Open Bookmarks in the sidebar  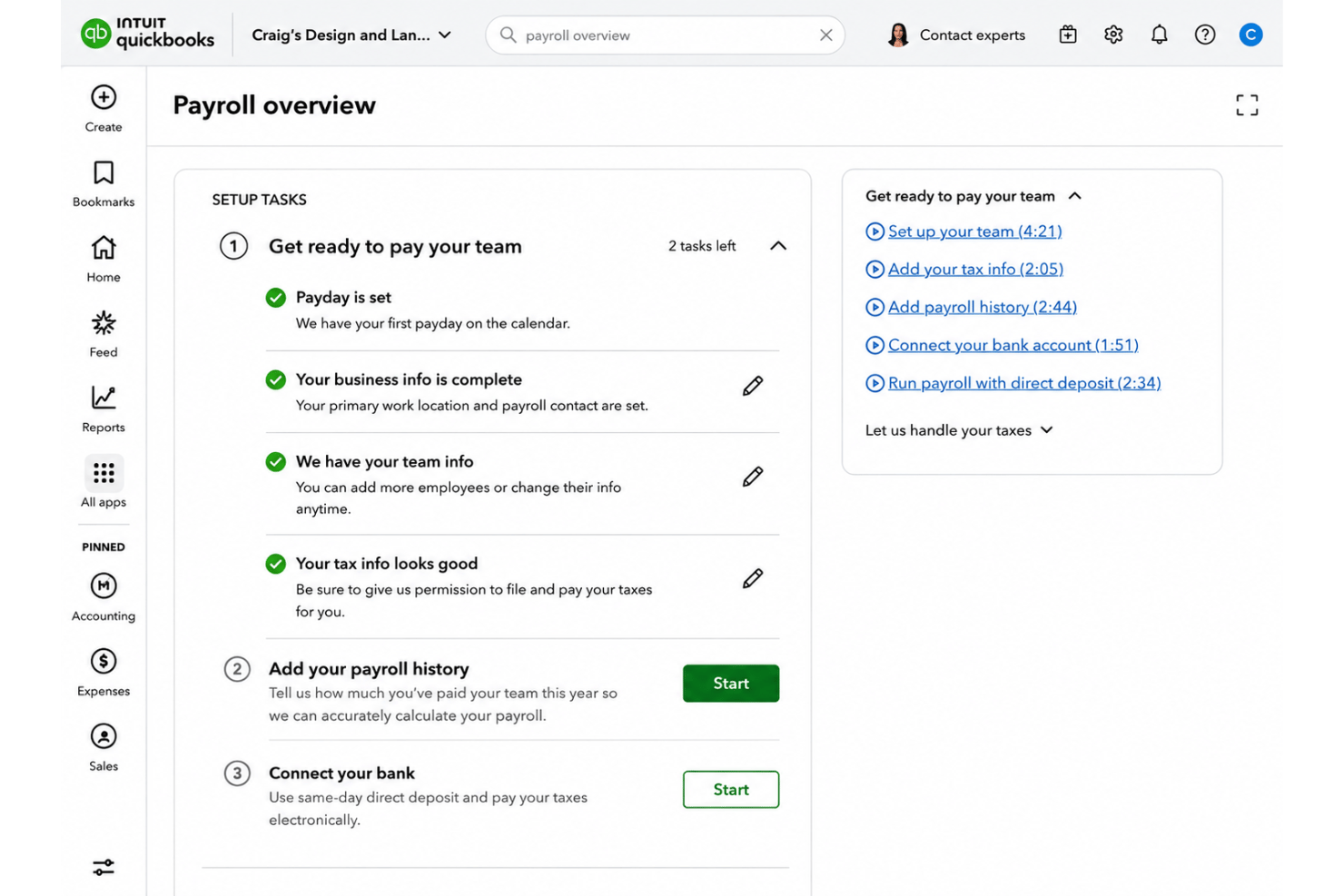point(104,183)
